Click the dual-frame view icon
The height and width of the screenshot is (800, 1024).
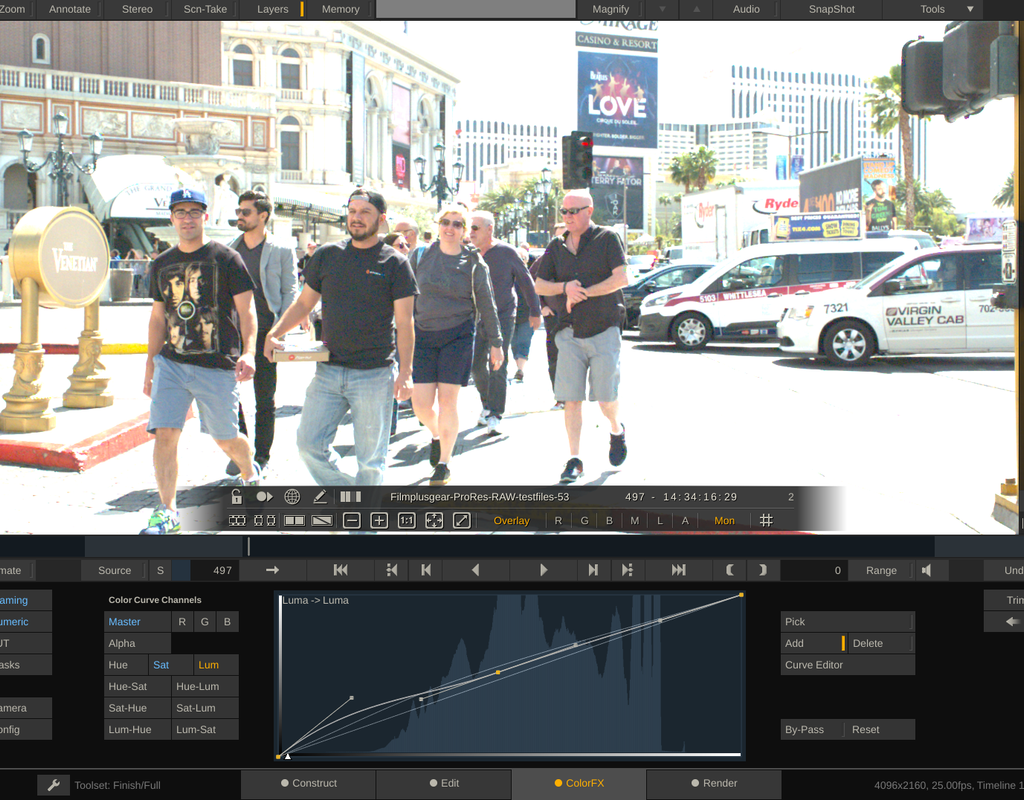point(264,520)
